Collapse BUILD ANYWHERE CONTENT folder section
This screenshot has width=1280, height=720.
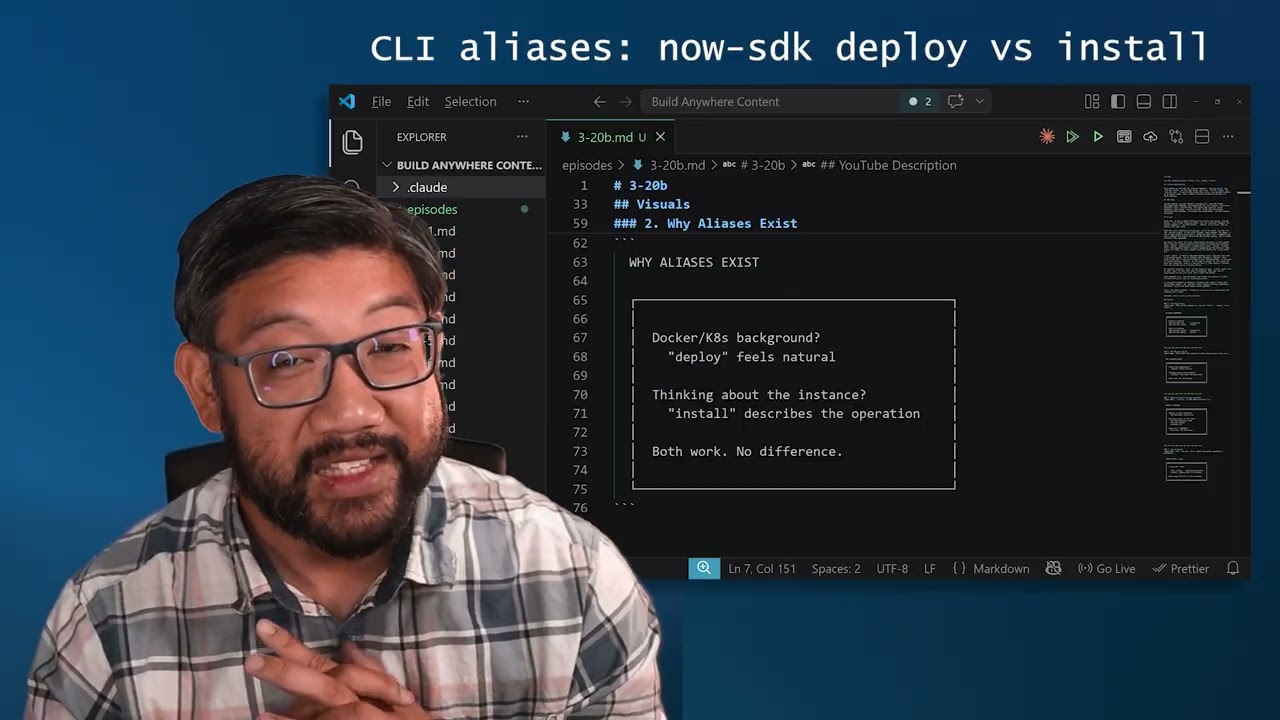(x=461, y=165)
